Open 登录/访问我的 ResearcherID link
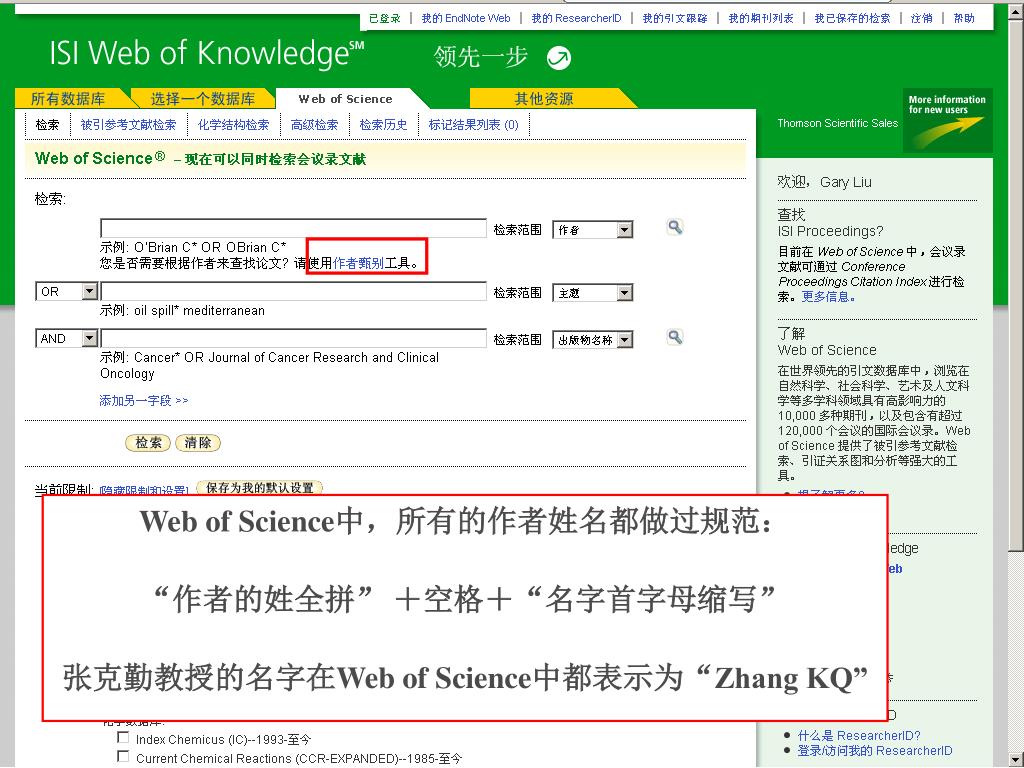This screenshot has height=768, width=1024. pos(874,750)
